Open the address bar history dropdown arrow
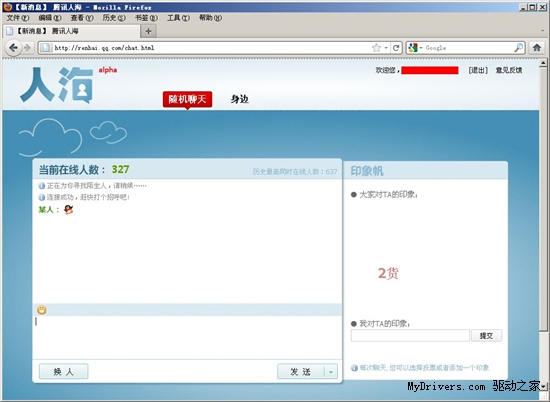 tap(386, 48)
